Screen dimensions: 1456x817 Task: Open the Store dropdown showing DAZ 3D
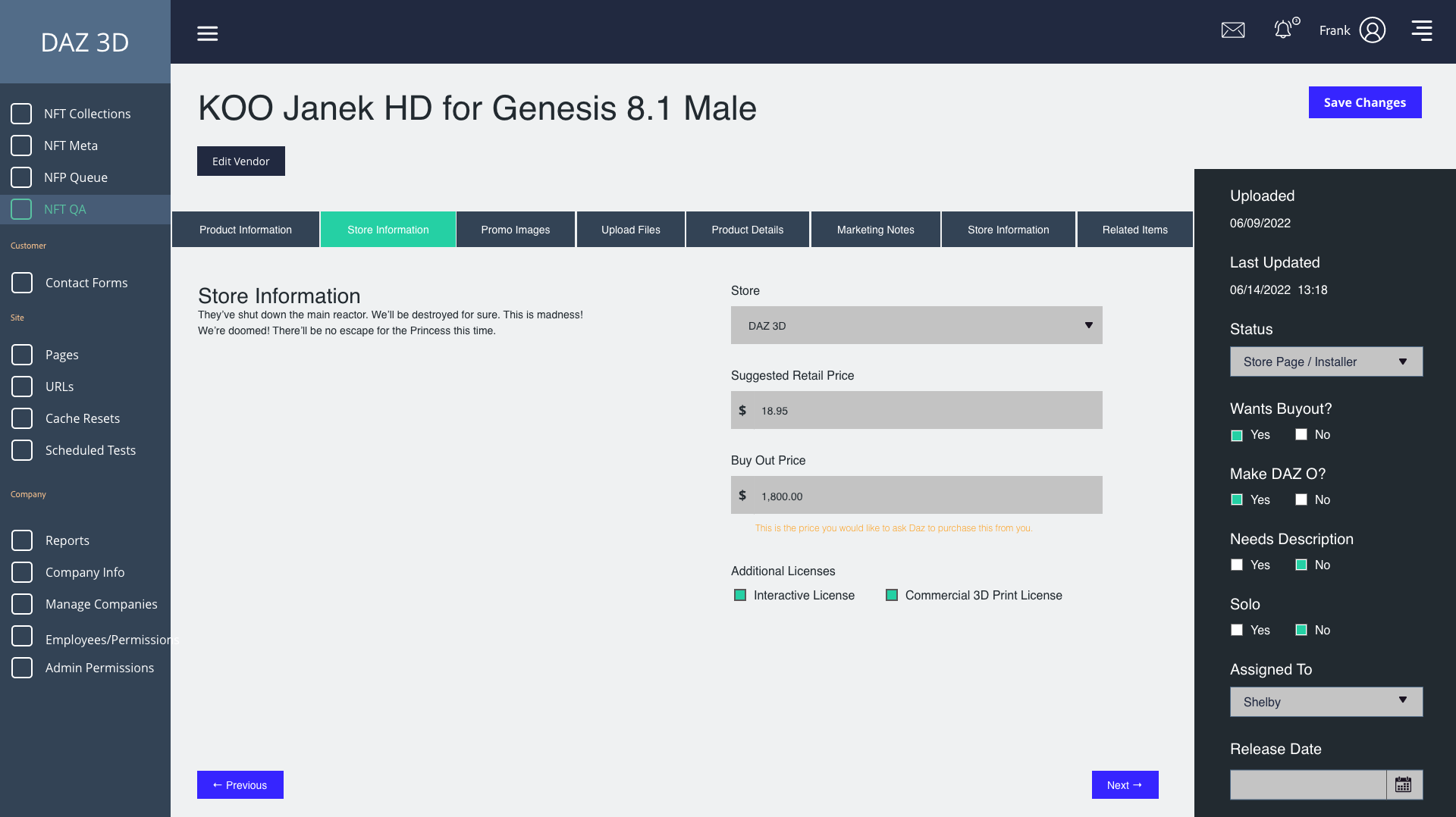[916, 325]
